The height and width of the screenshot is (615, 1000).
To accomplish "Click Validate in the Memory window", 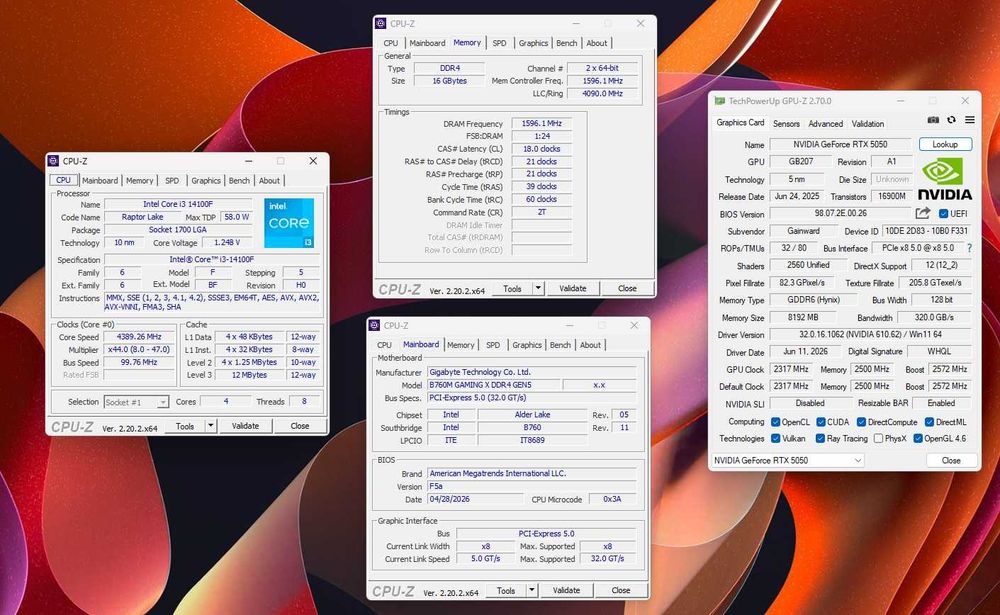I will point(573,288).
